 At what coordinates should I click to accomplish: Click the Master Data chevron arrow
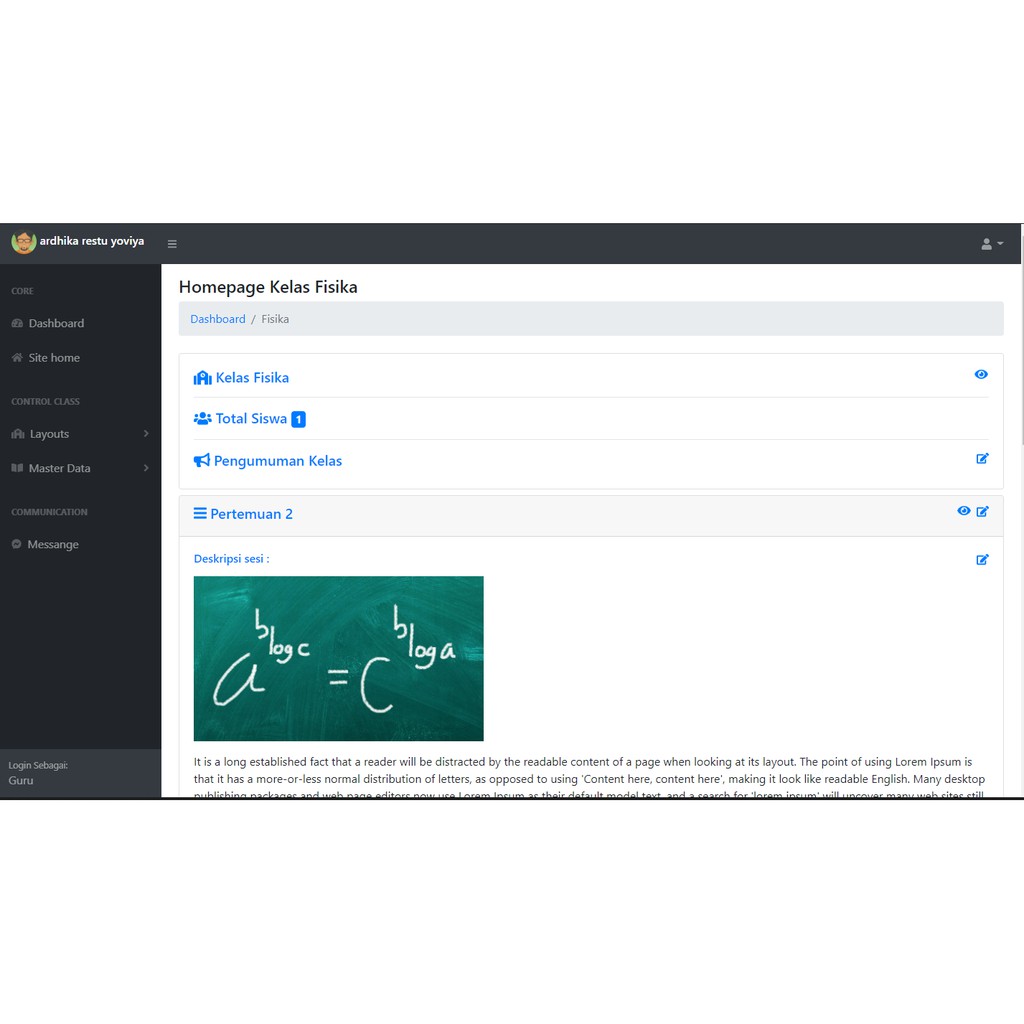(x=146, y=468)
